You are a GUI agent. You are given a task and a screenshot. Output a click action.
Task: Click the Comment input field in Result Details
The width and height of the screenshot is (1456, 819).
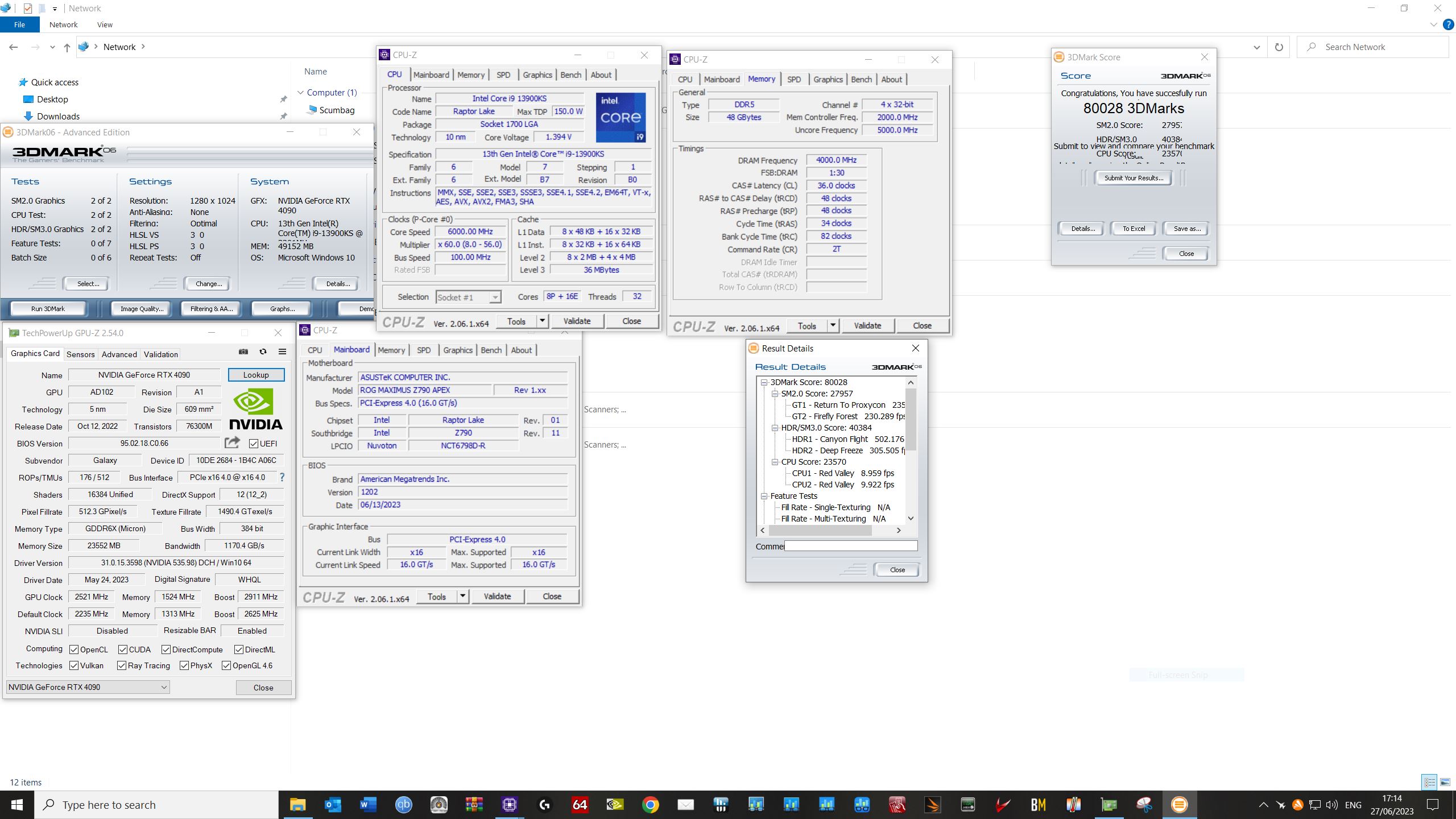(851, 546)
